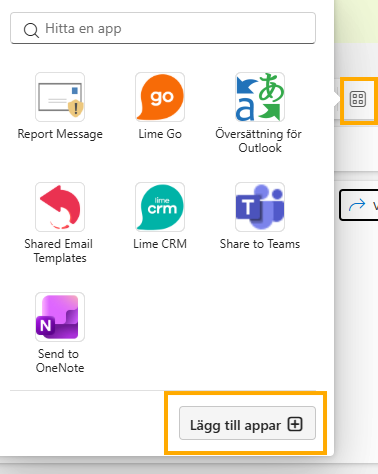Open Shared Email Templates app

(60, 207)
